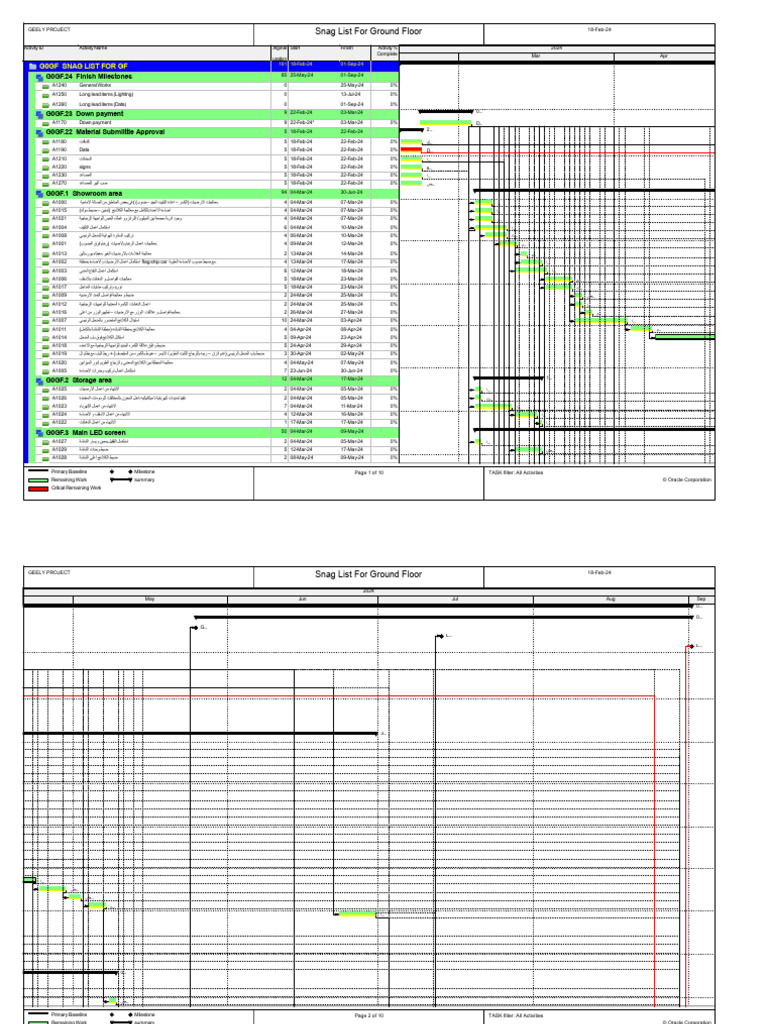The image size is (768, 1024).
Task: Click the WBS icon next to G0GF.24 Finish Milestones
Action: tap(40, 77)
